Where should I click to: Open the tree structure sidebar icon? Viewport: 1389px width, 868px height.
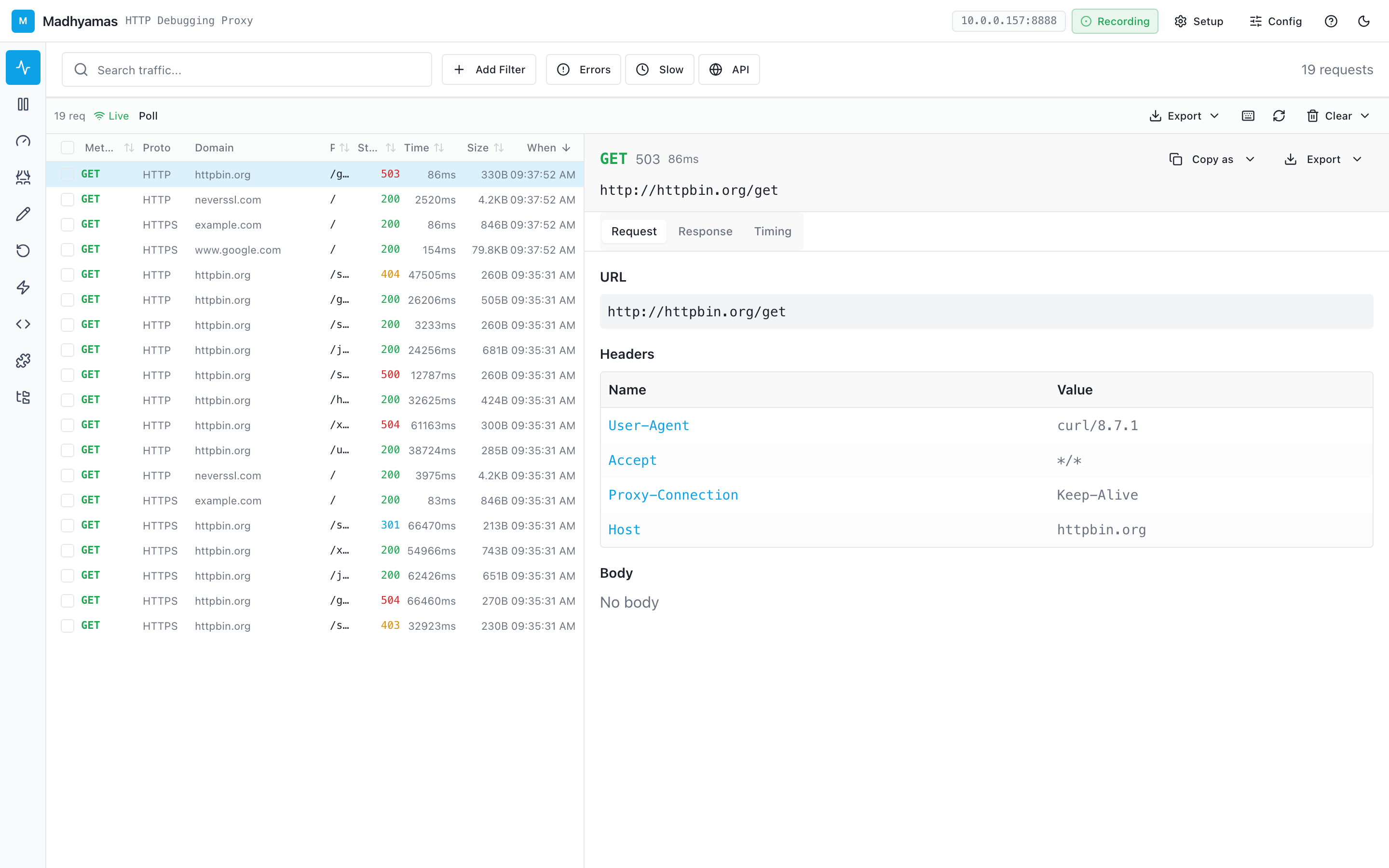[23, 397]
